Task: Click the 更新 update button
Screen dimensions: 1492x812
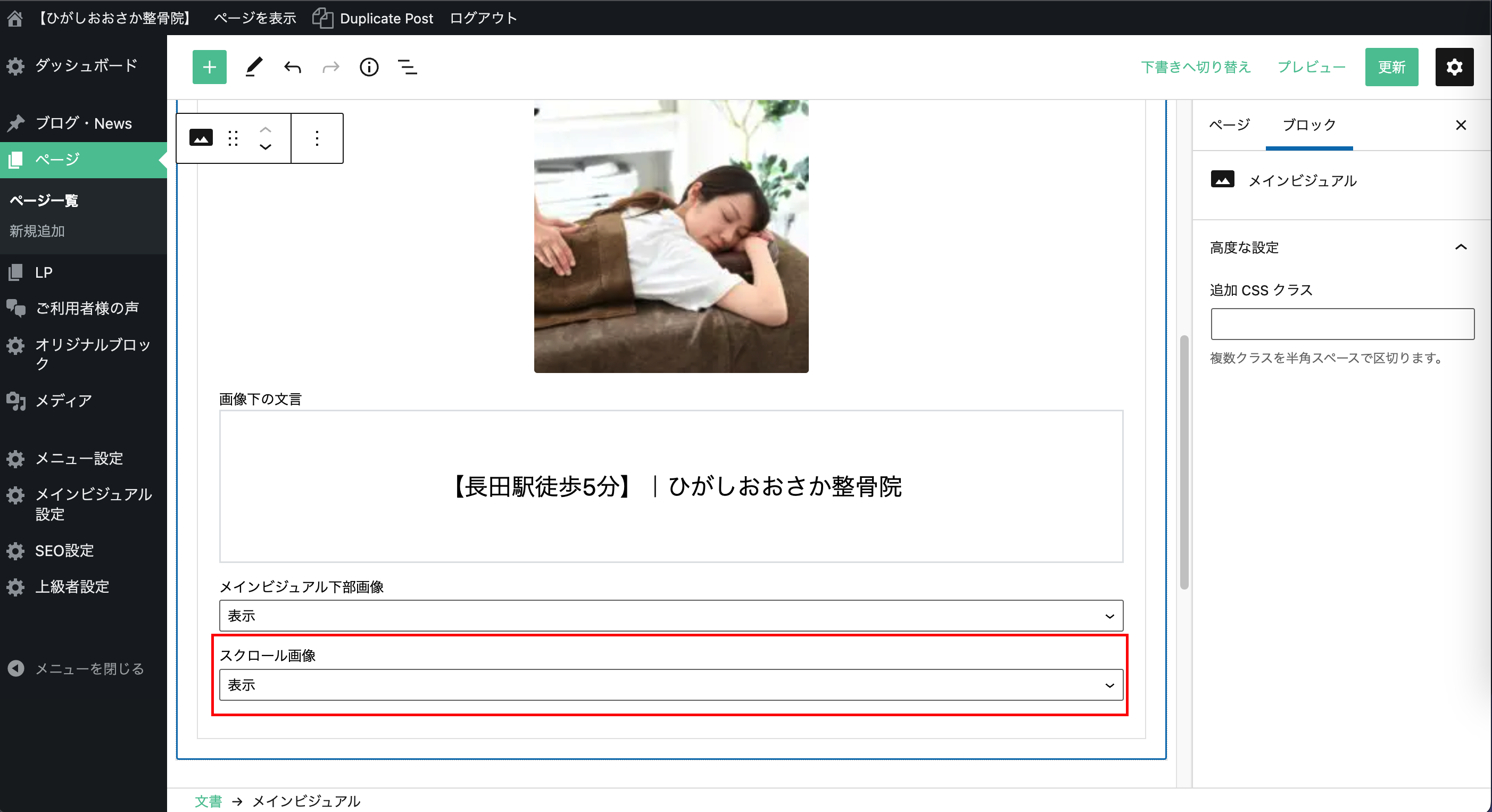Action: (x=1391, y=67)
